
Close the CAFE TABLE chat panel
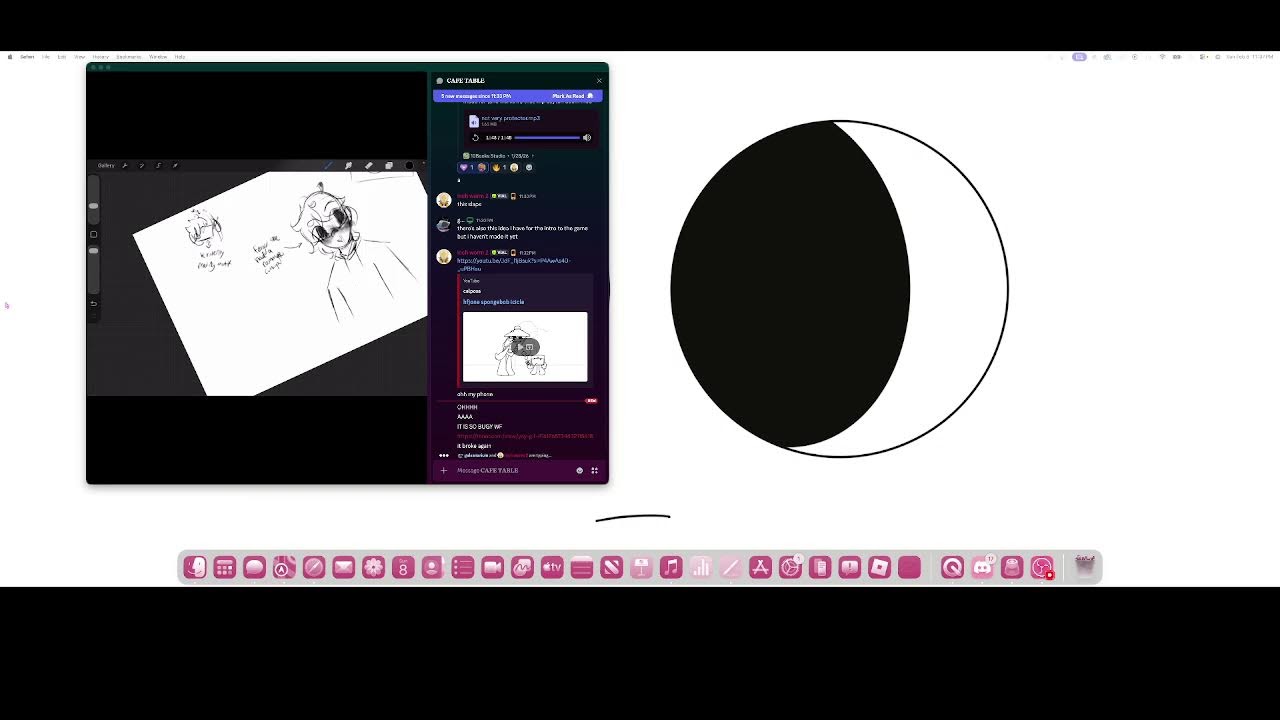point(599,81)
